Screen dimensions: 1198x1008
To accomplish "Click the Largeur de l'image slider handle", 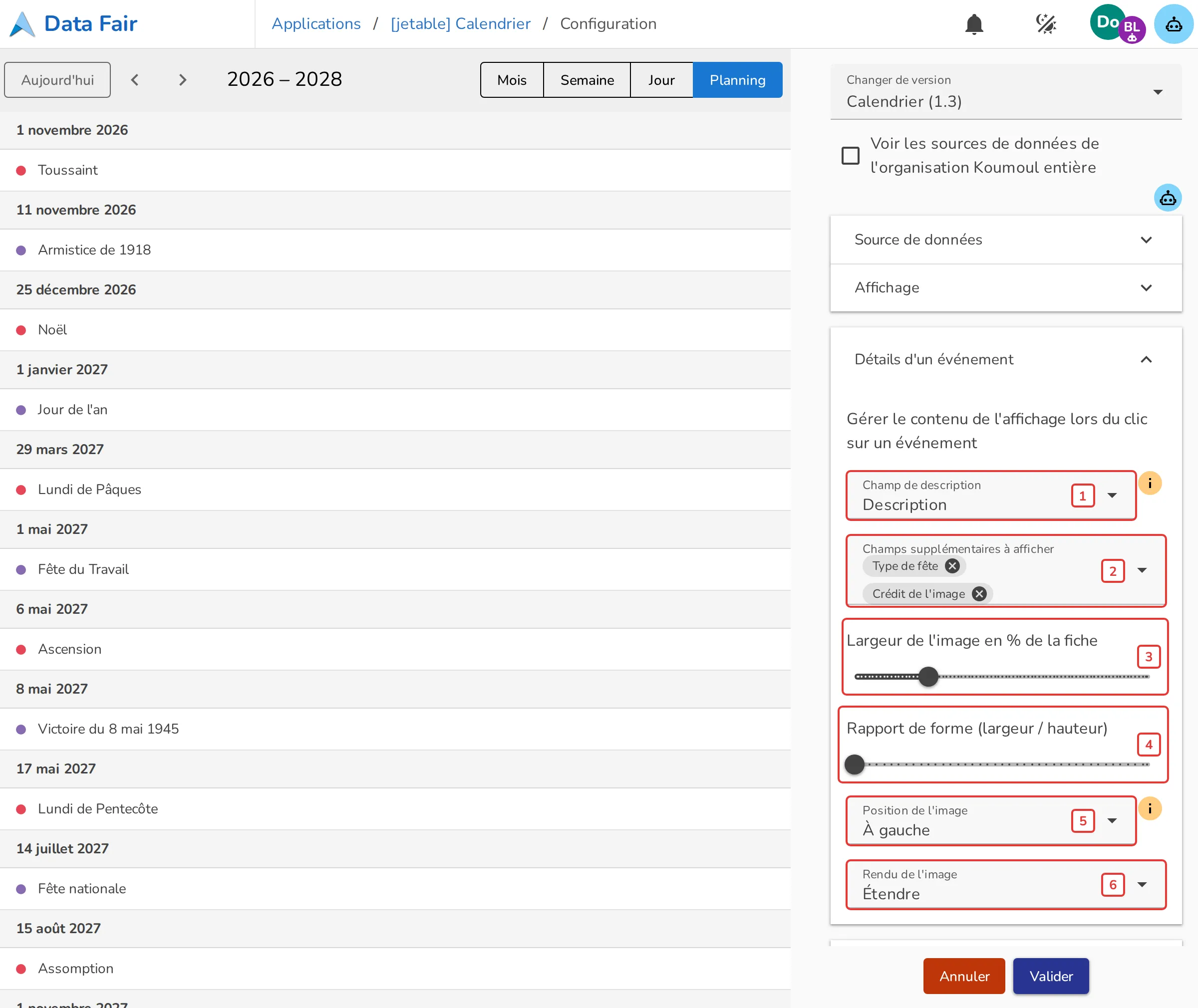I will [x=928, y=677].
